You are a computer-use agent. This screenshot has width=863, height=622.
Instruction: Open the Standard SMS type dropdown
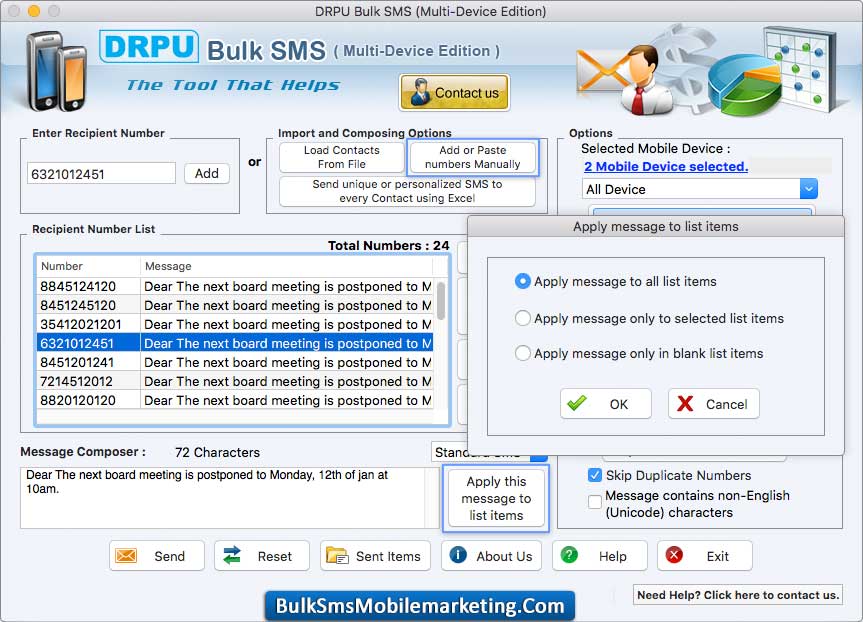489,452
